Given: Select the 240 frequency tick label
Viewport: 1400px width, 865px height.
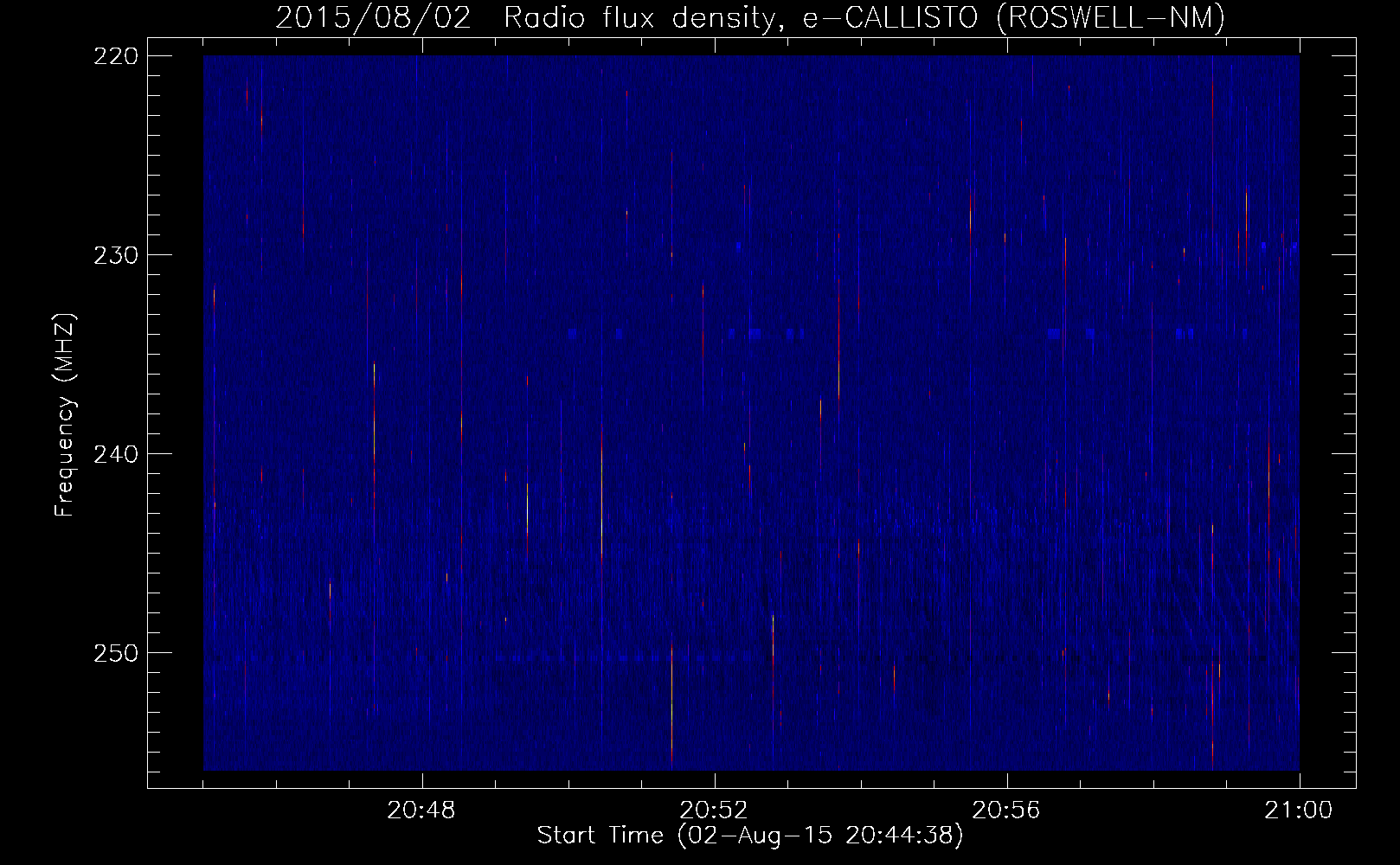Looking at the screenshot, I should coord(116,454).
